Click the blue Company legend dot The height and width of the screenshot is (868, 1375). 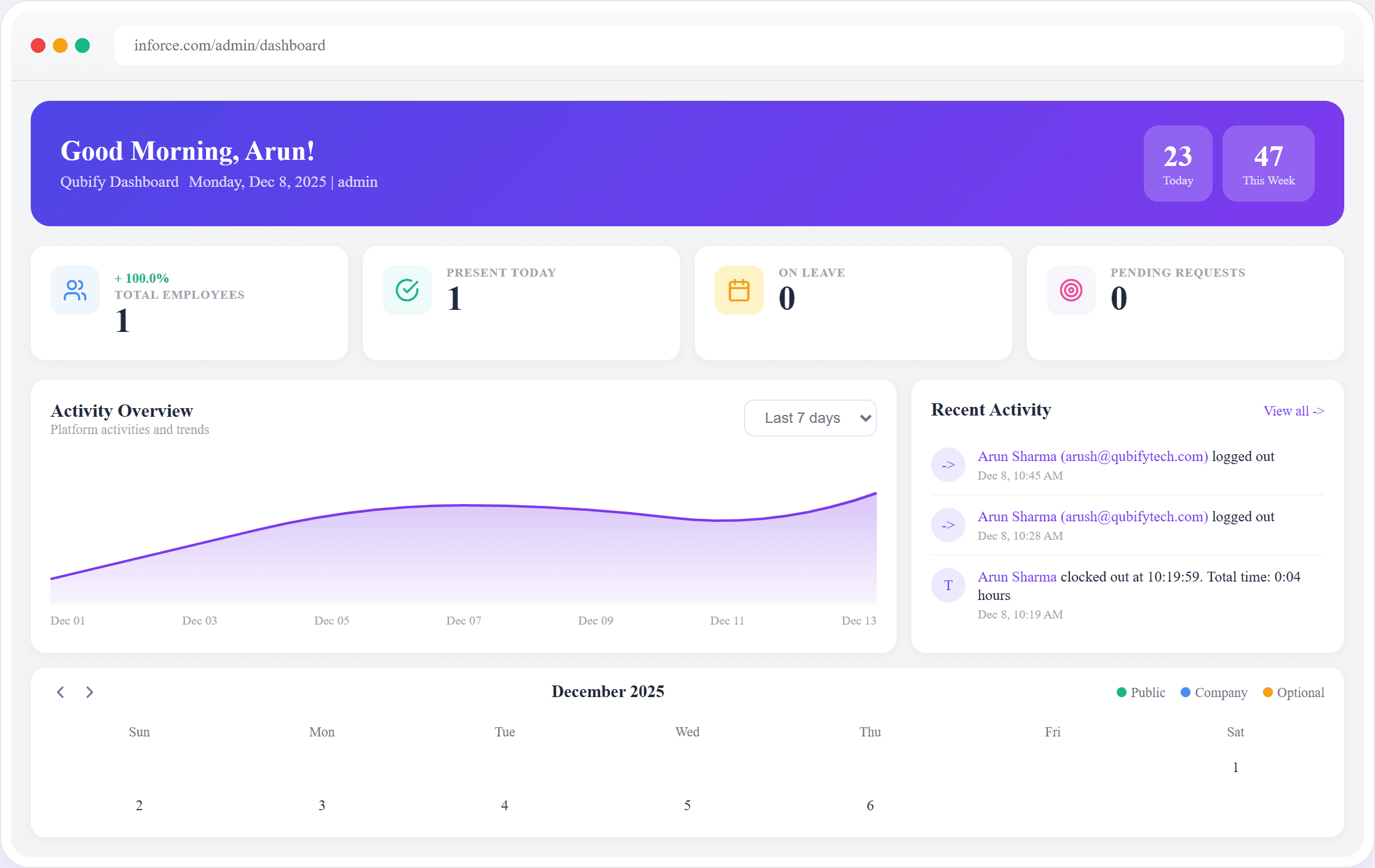(1186, 692)
